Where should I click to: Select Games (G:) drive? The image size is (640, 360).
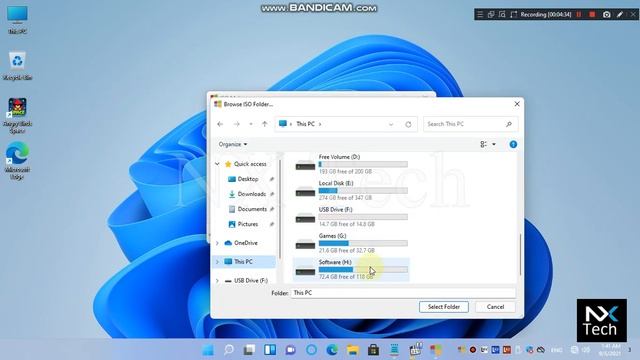(x=351, y=243)
